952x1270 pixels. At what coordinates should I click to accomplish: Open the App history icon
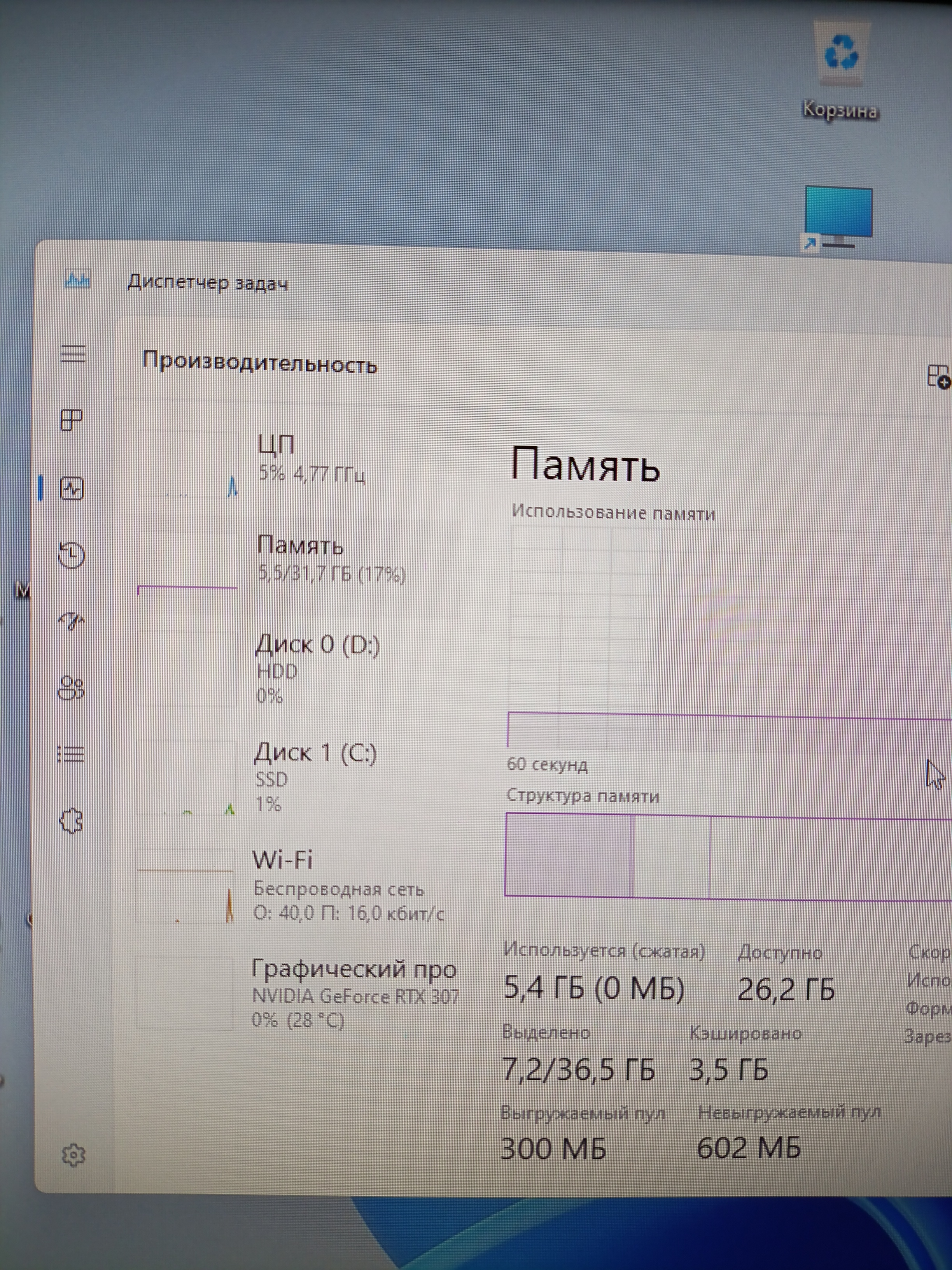coord(72,555)
